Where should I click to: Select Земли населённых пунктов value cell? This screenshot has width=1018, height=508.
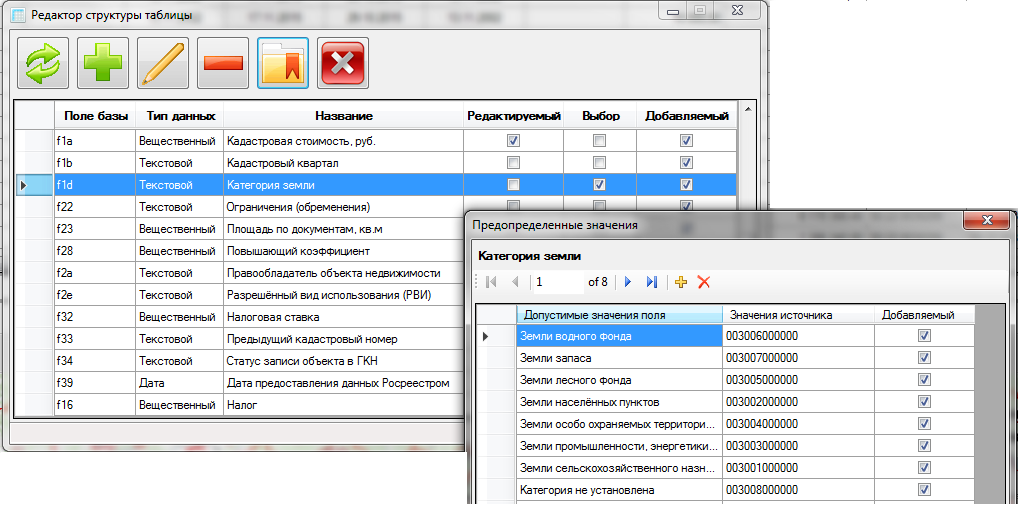619,402
